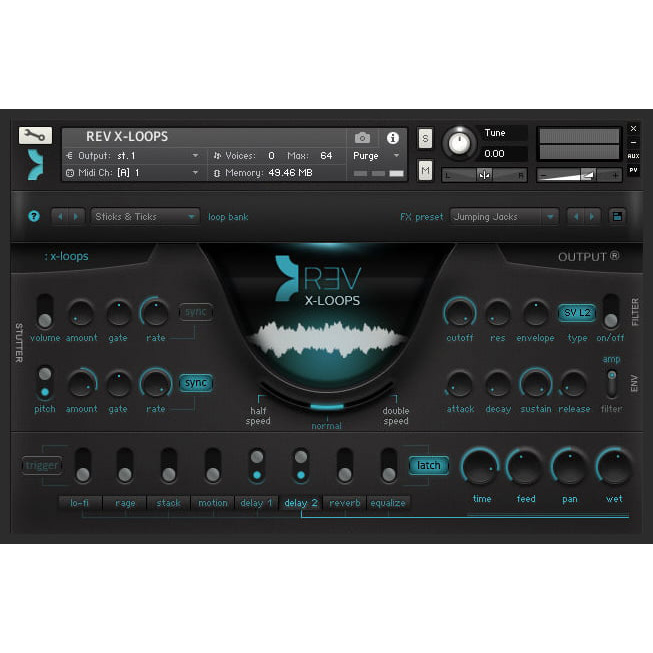This screenshot has height=653, width=653.
Task: Click the Max voices value 64
Action: 326,156
